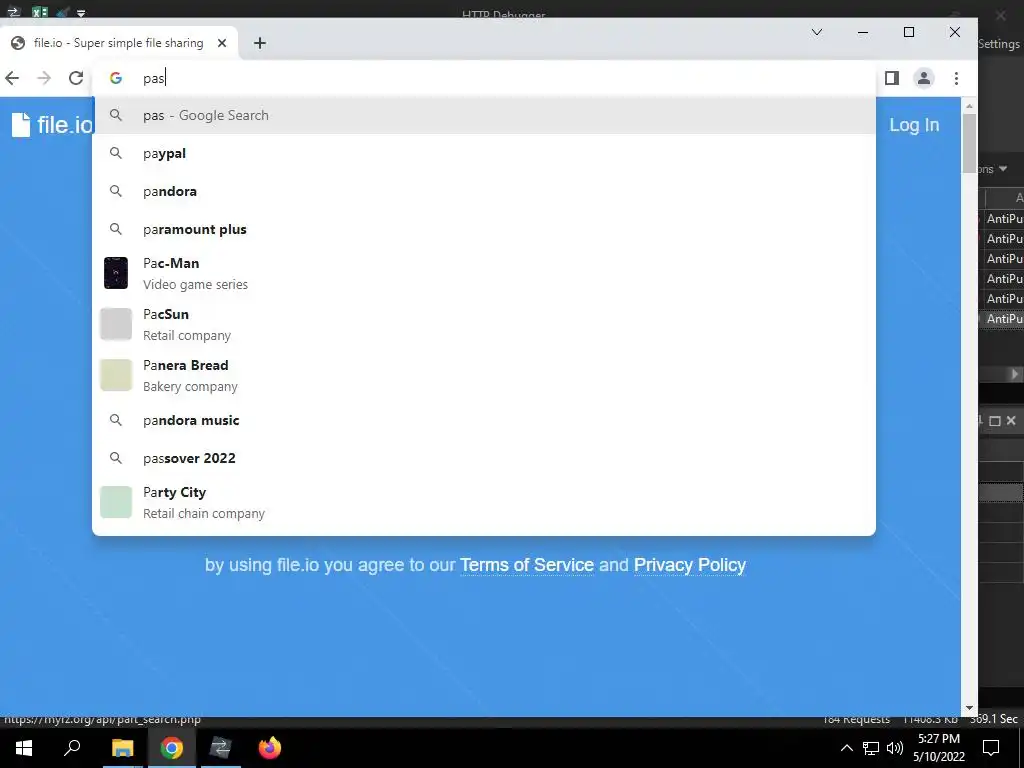Click Chrome's forward navigation arrow

[x=44, y=78]
